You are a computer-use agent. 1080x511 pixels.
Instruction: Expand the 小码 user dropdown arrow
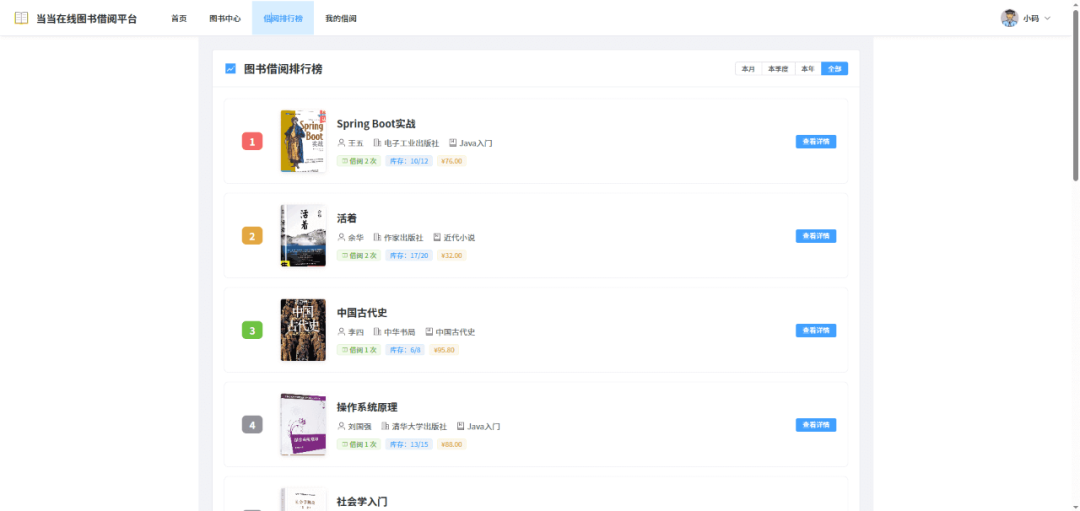click(x=1048, y=19)
